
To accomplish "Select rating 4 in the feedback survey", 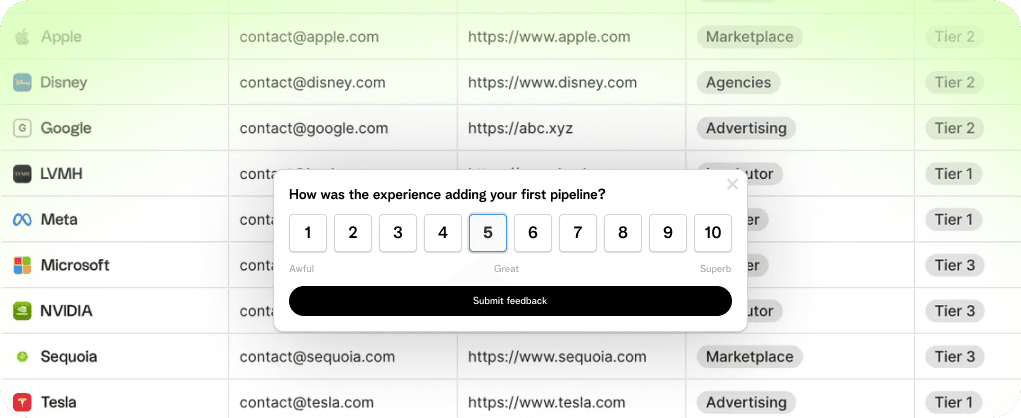I will 443,233.
